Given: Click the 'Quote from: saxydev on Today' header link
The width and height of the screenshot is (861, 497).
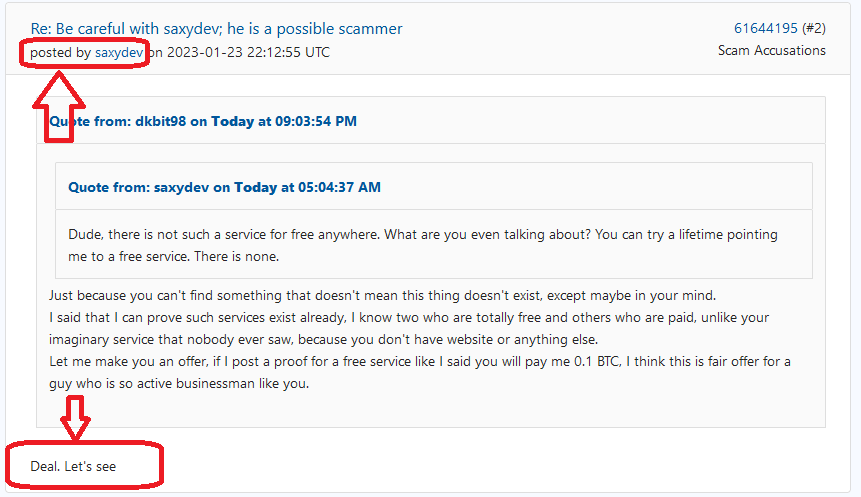Looking at the screenshot, I should pos(224,187).
